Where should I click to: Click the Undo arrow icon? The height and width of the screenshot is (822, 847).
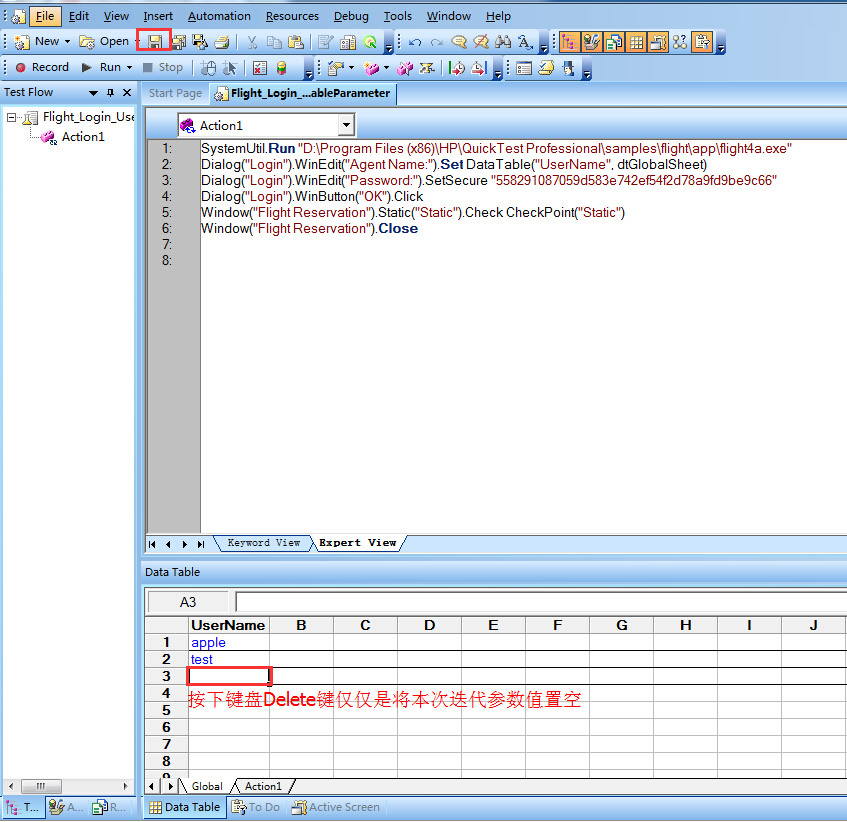point(415,42)
